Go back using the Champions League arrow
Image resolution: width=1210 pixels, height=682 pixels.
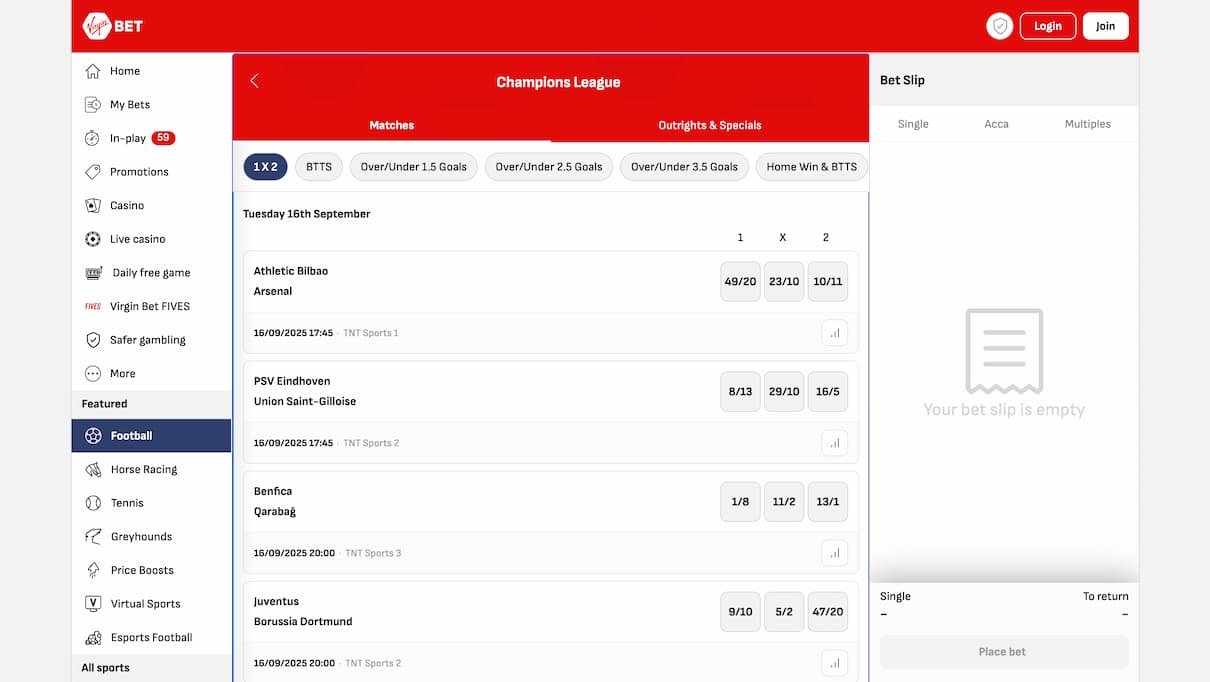pos(254,81)
